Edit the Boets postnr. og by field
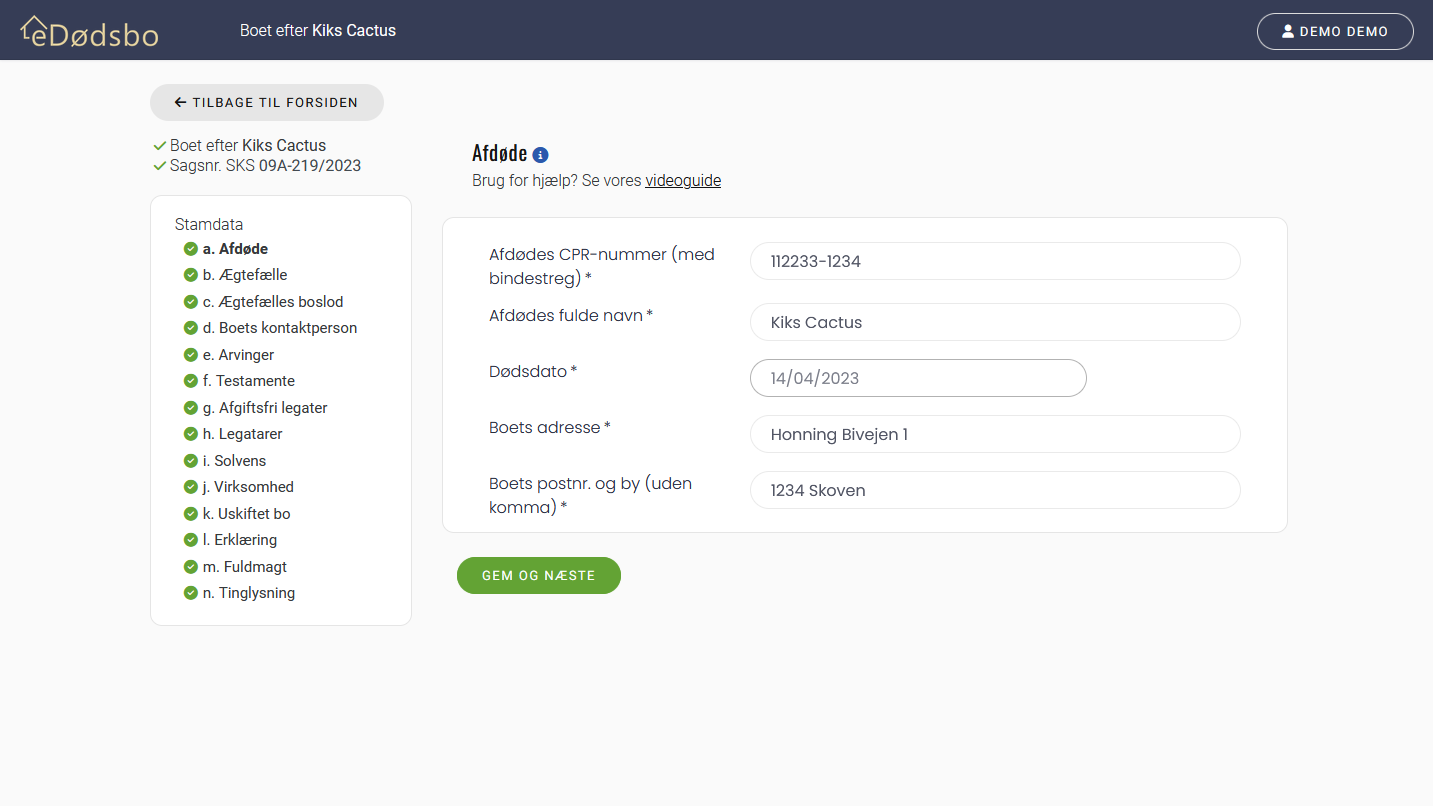1433x806 pixels. coord(994,490)
